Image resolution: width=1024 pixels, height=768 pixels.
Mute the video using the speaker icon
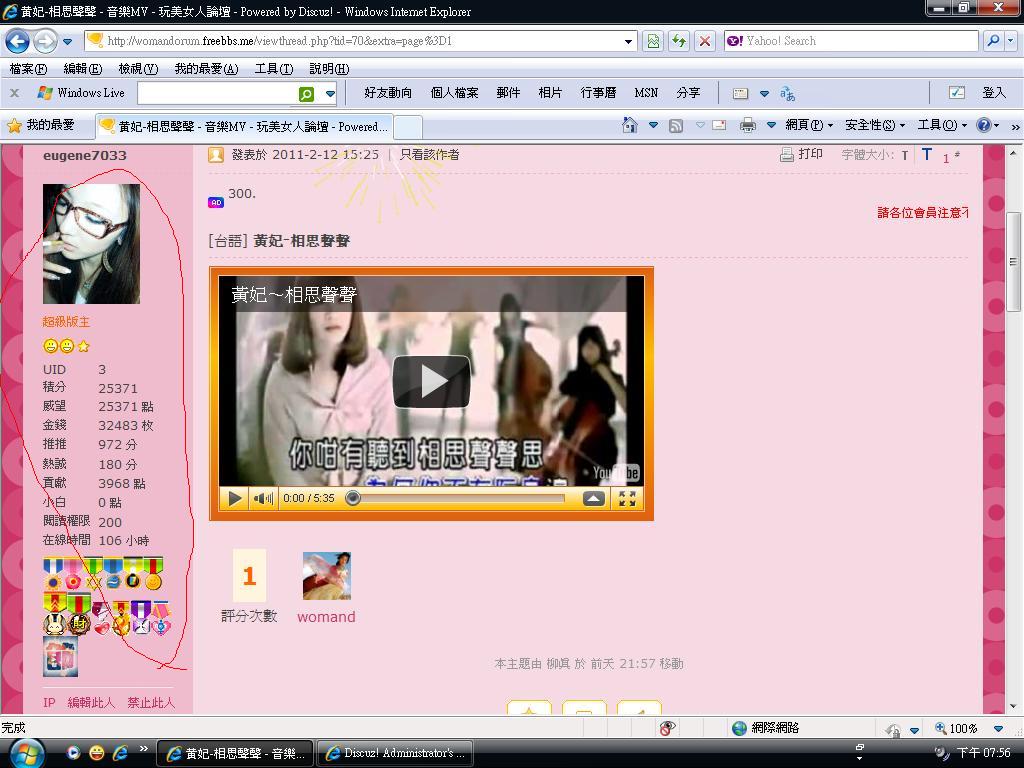[x=263, y=499]
